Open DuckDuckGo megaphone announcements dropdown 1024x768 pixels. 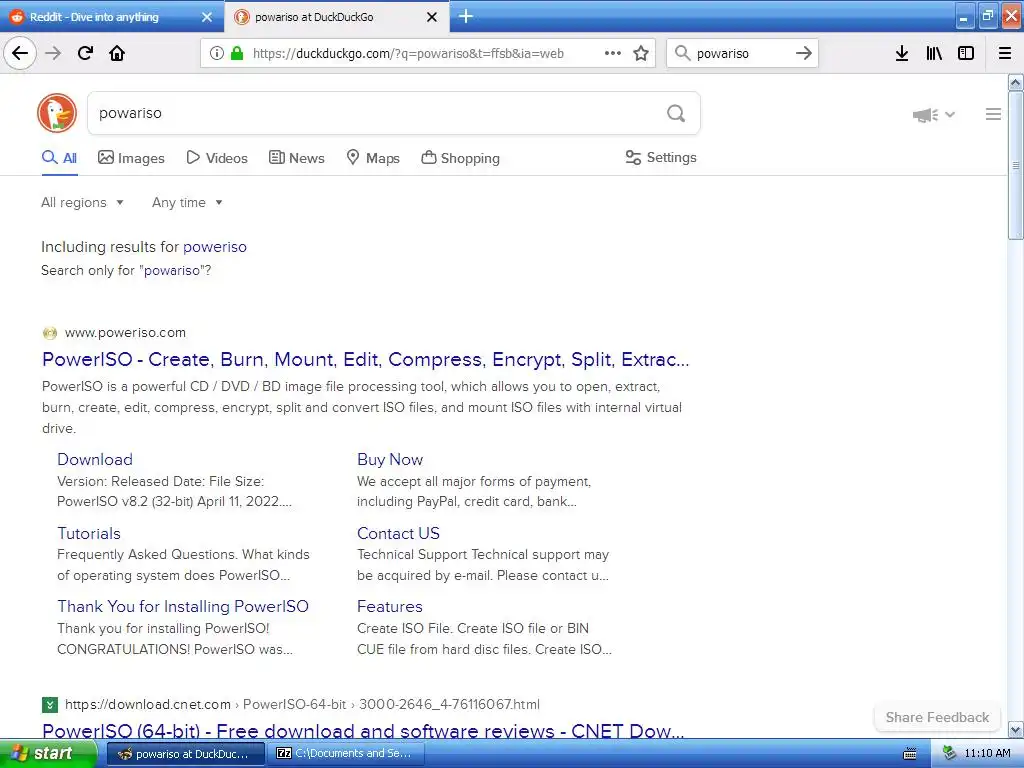click(933, 115)
